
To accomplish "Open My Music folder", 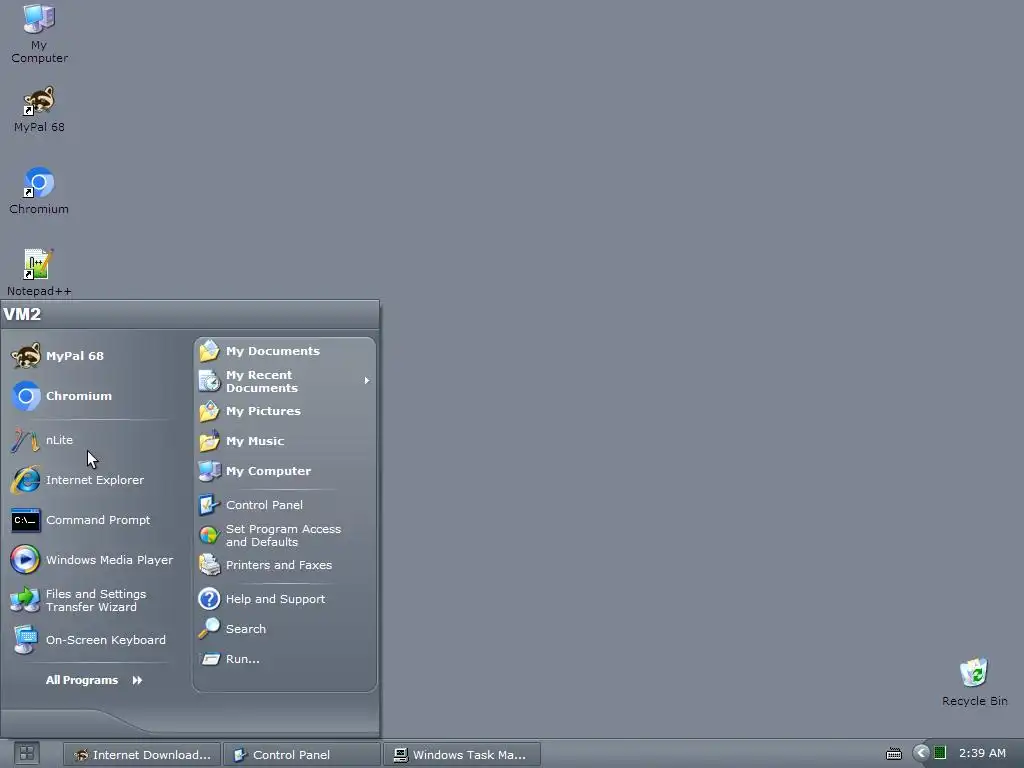I will pos(285,441).
